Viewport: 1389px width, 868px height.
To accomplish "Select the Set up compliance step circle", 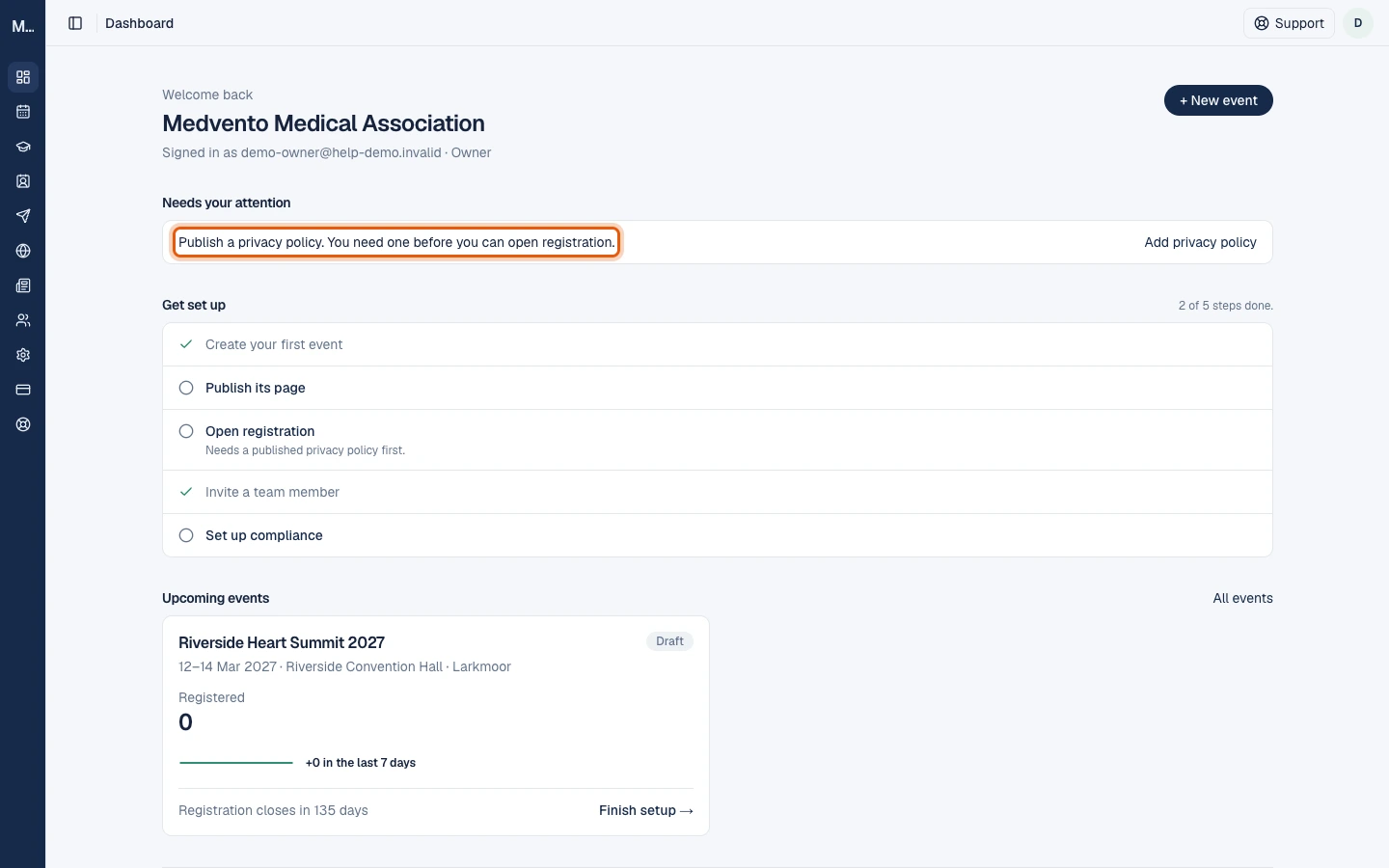I will coord(186,535).
